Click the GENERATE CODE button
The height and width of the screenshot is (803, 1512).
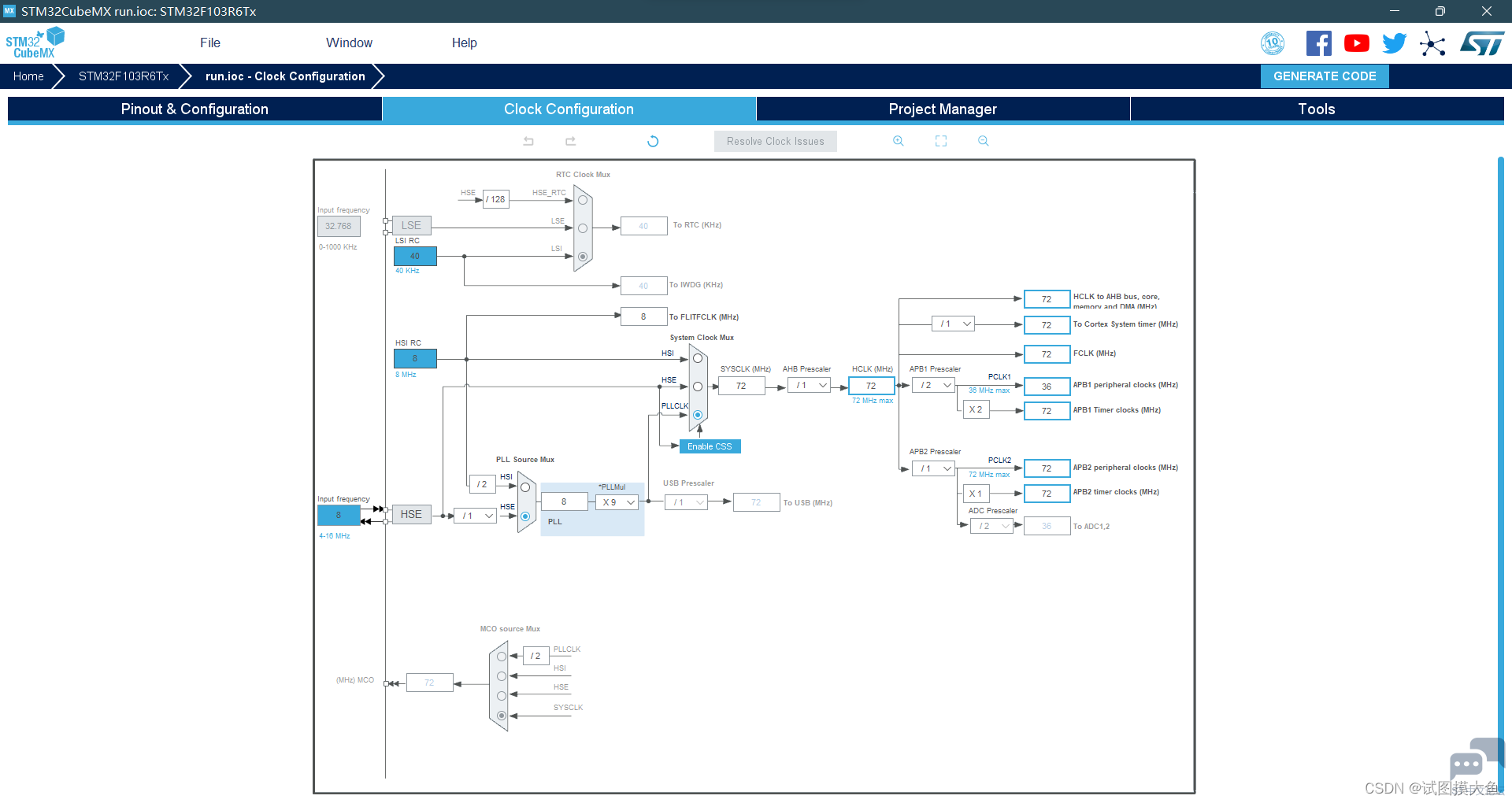coord(1325,76)
